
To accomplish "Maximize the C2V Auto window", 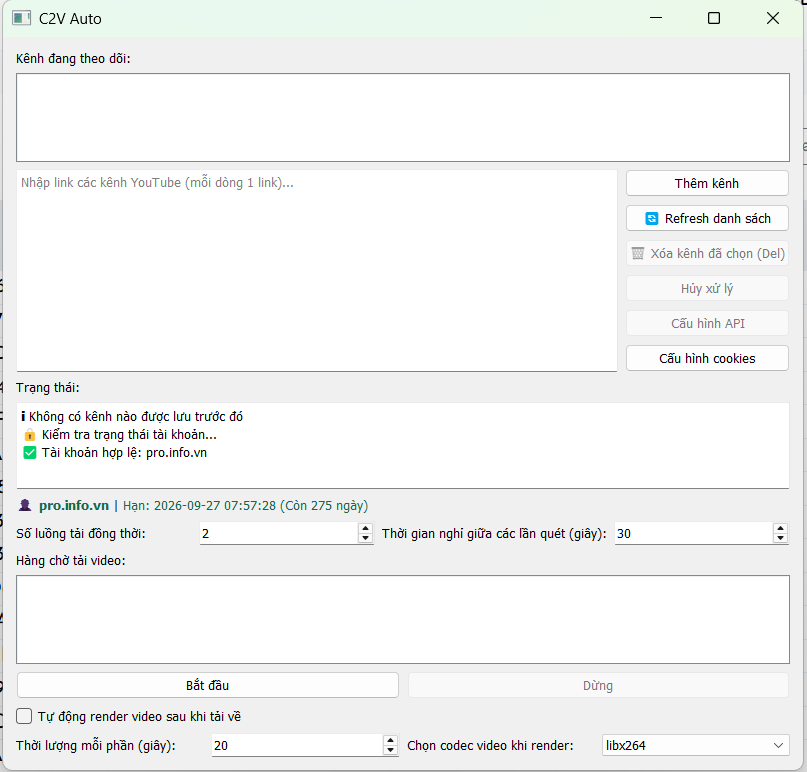I will click(x=714, y=18).
